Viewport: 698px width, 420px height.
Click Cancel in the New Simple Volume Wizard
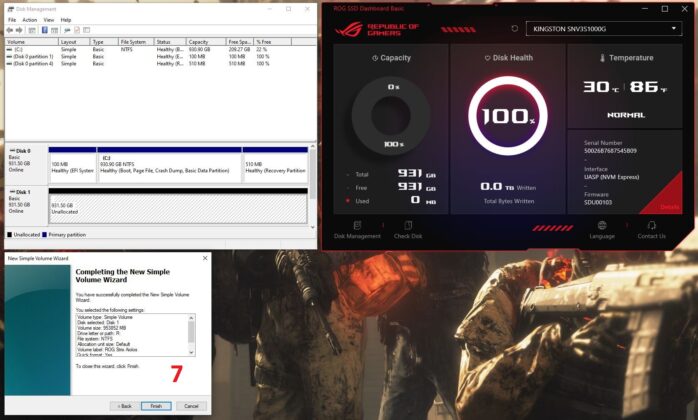[x=191, y=406]
